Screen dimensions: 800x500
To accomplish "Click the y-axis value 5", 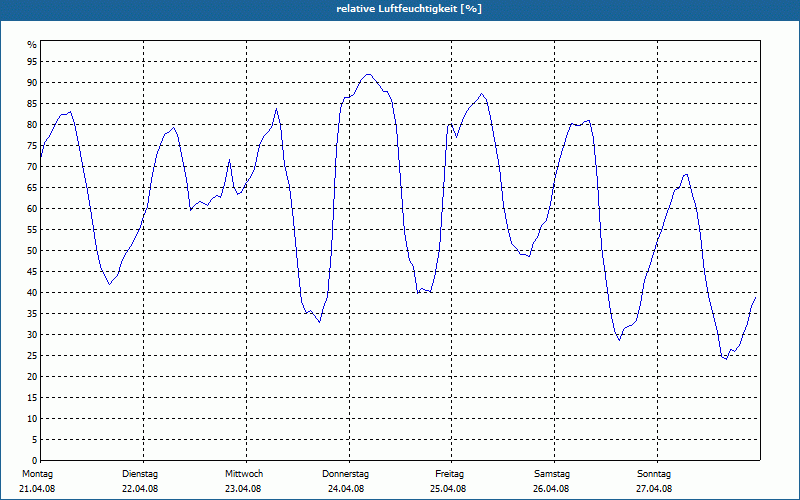I will point(34,440).
